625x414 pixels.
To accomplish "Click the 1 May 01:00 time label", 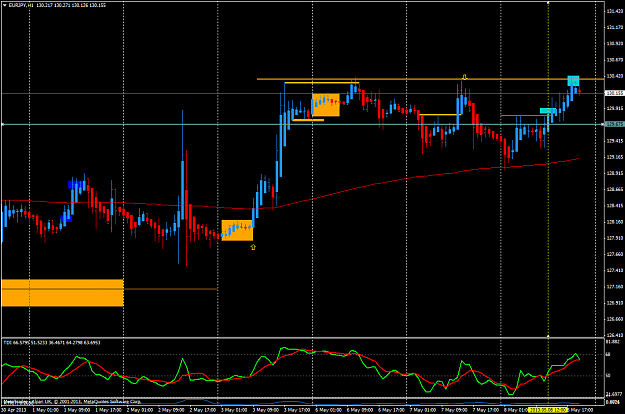I will [45, 410].
